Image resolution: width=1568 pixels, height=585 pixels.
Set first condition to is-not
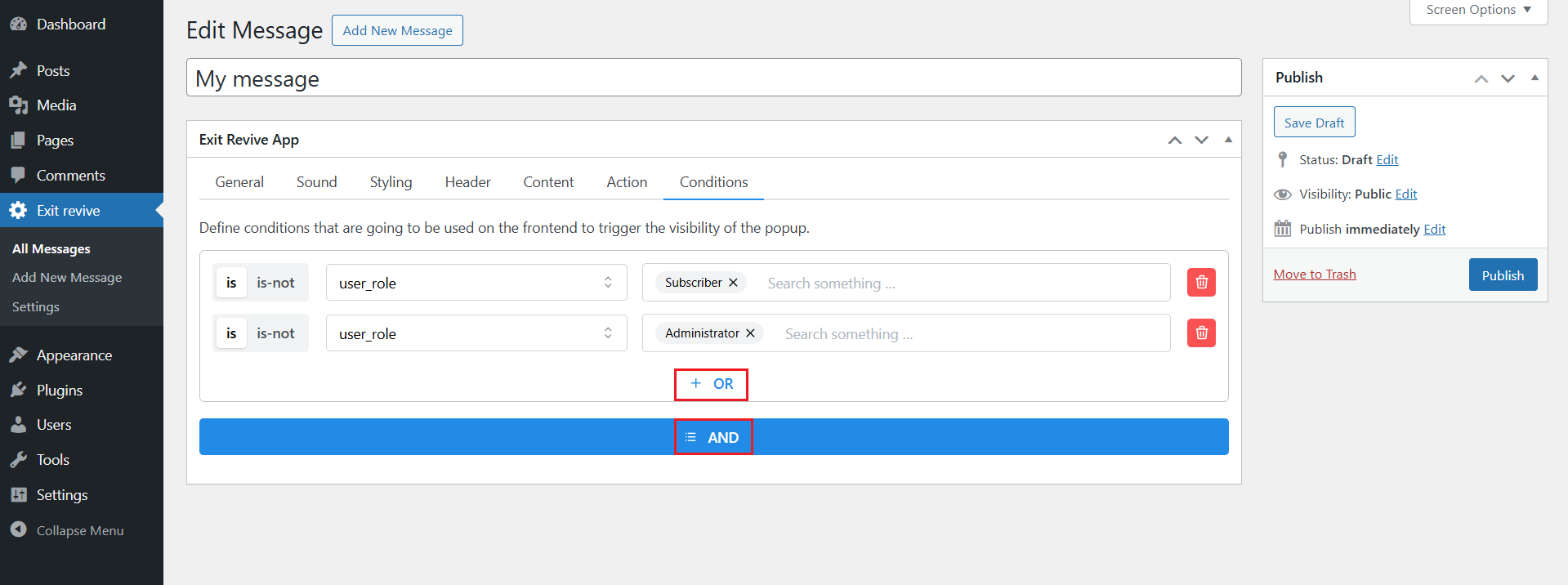(x=275, y=283)
